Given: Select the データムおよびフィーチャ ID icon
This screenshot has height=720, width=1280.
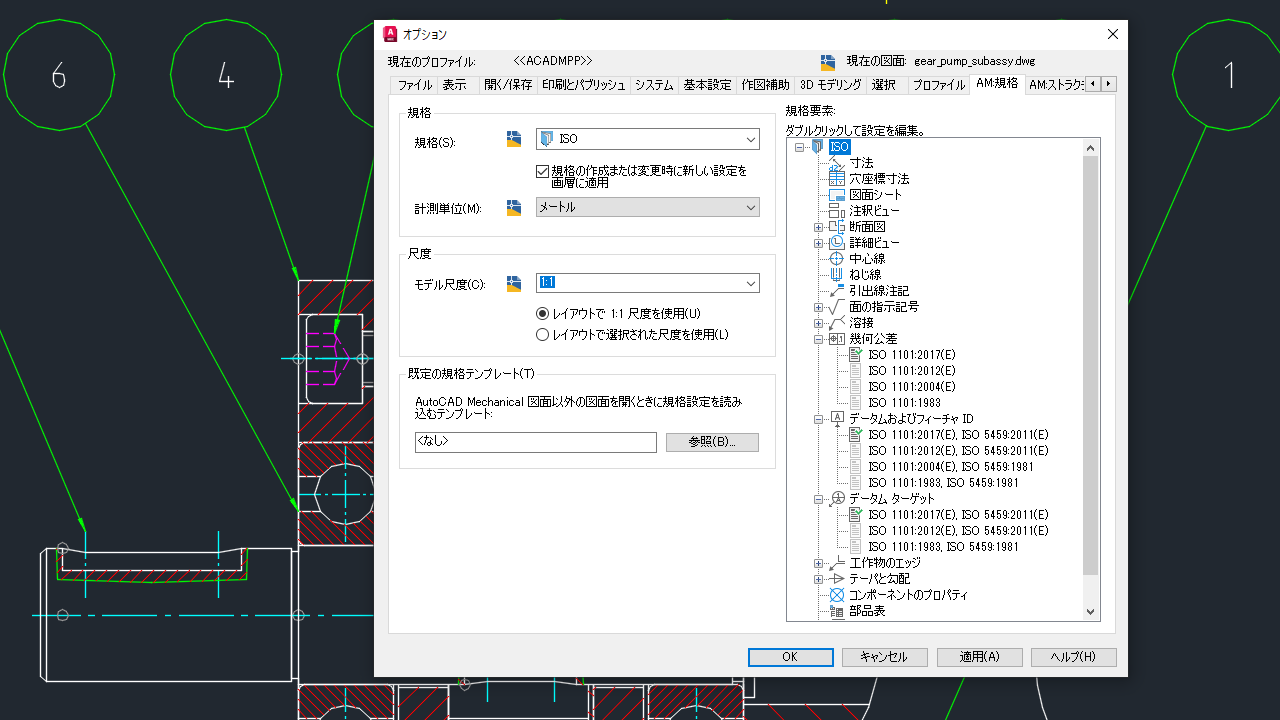Looking at the screenshot, I should pos(837,419).
